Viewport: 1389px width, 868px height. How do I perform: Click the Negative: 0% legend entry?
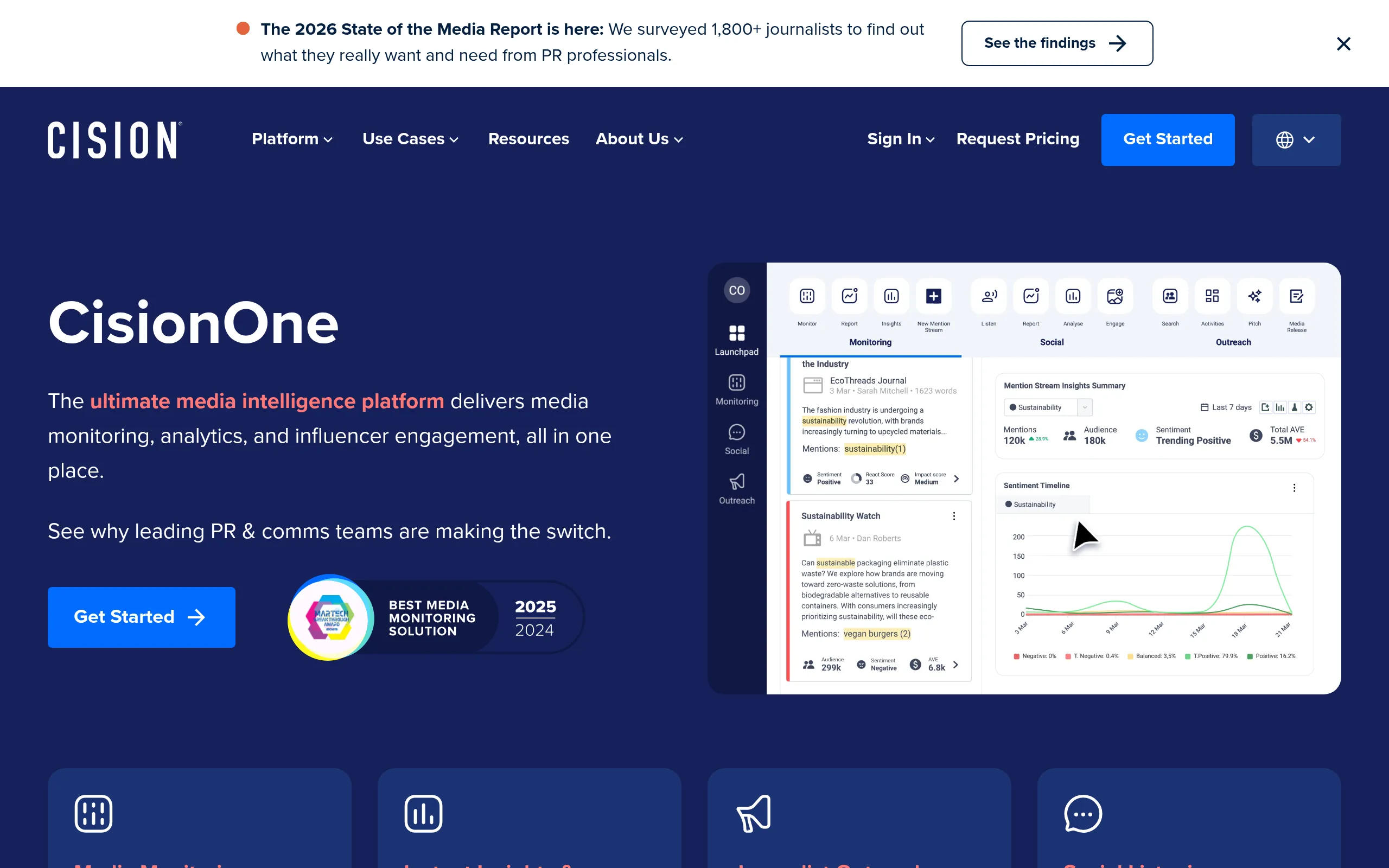tap(1035, 655)
